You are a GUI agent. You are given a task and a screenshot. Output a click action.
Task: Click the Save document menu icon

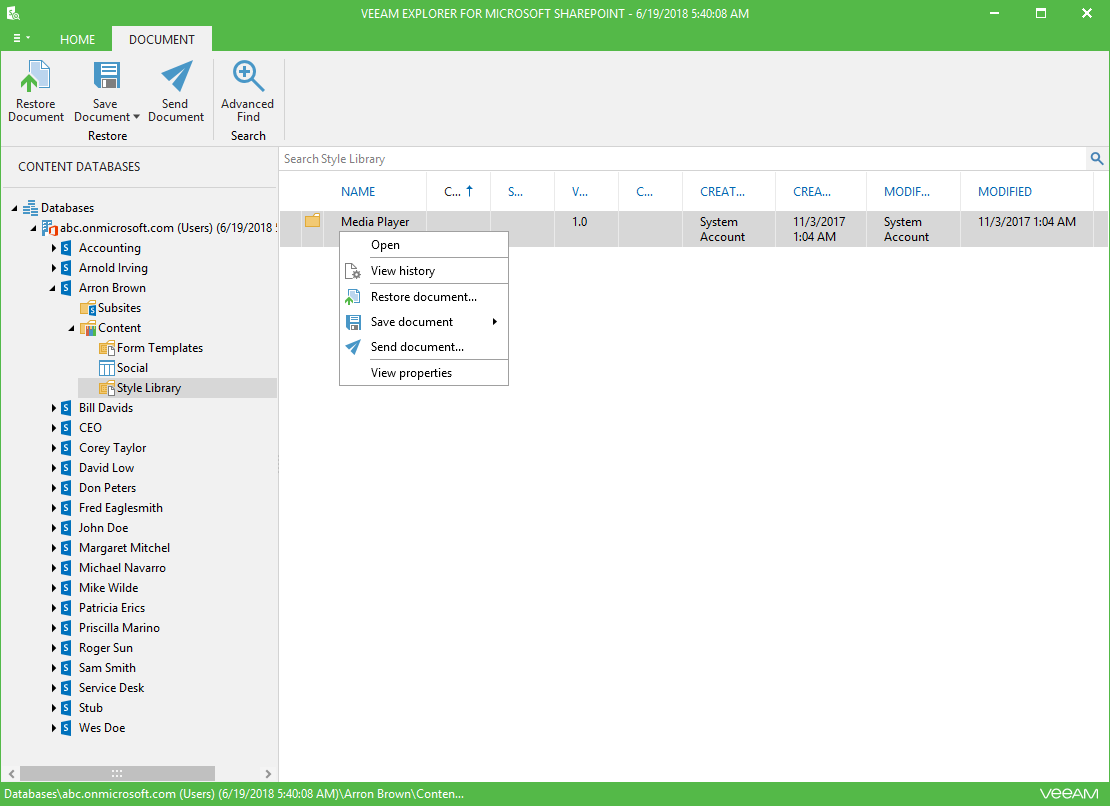[353, 323]
